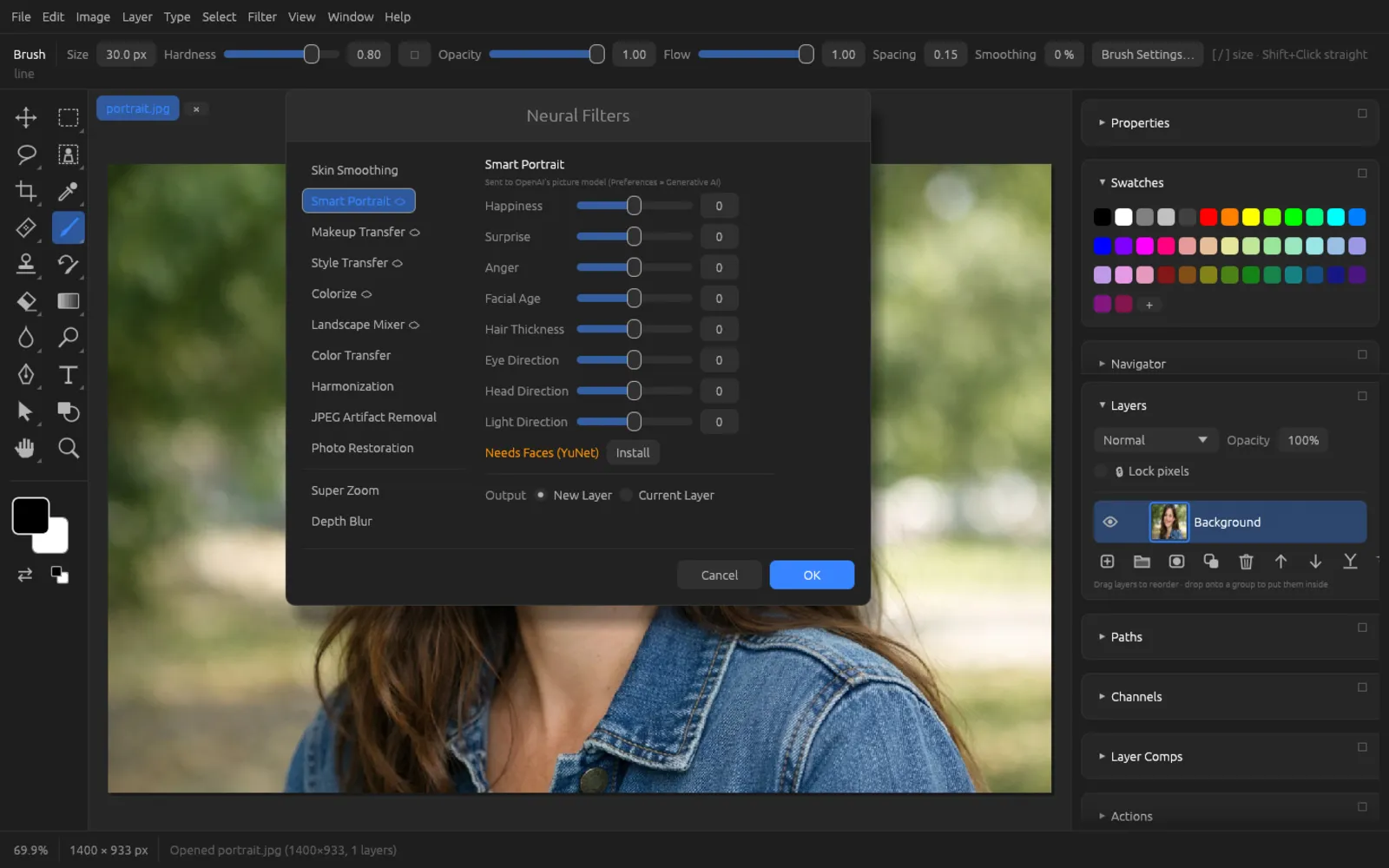This screenshot has height=868, width=1389.
Task: Select the Hand tool
Action: [26, 448]
